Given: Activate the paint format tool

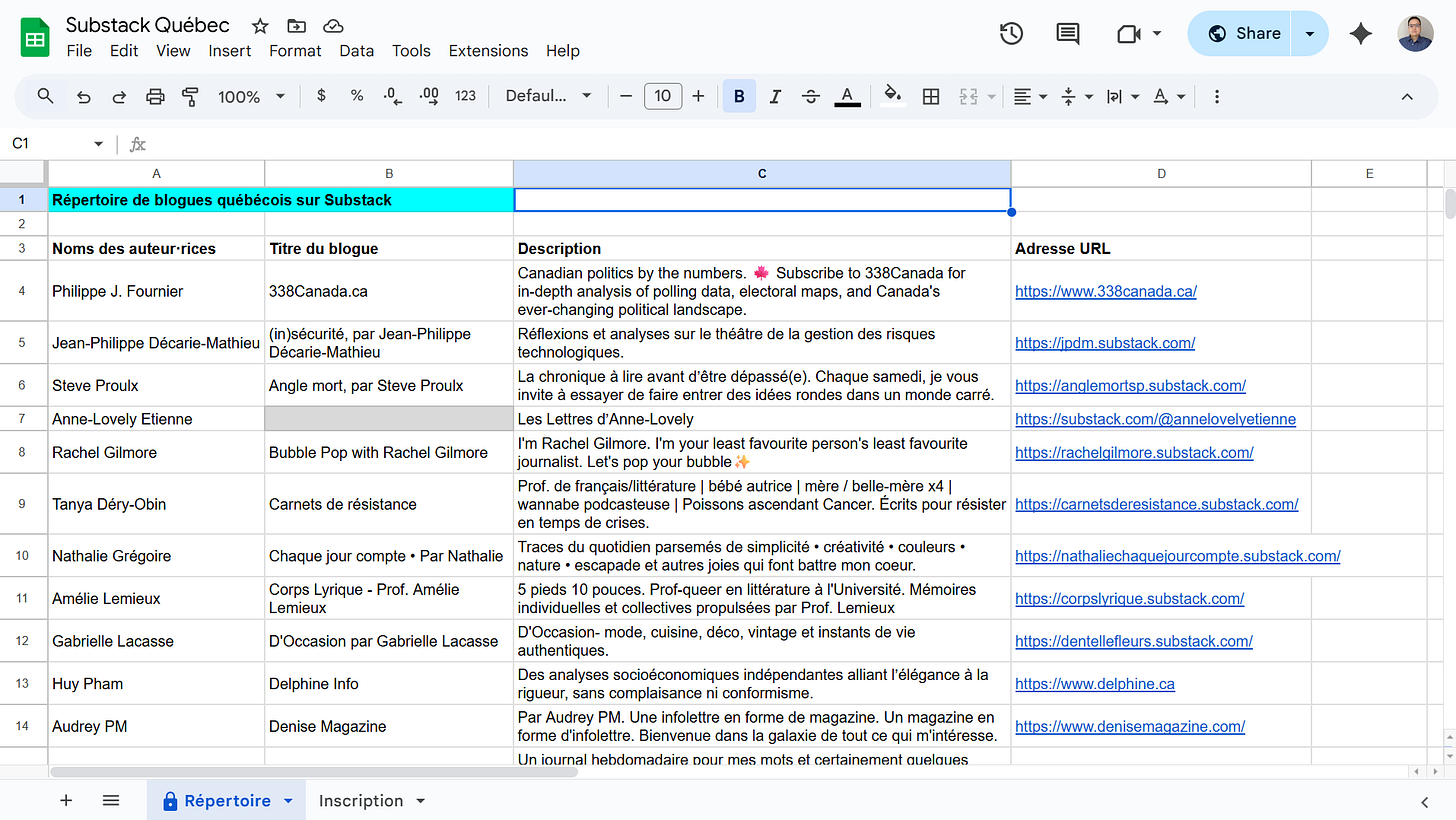Looking at the screenshot, I should pos(190,96).
